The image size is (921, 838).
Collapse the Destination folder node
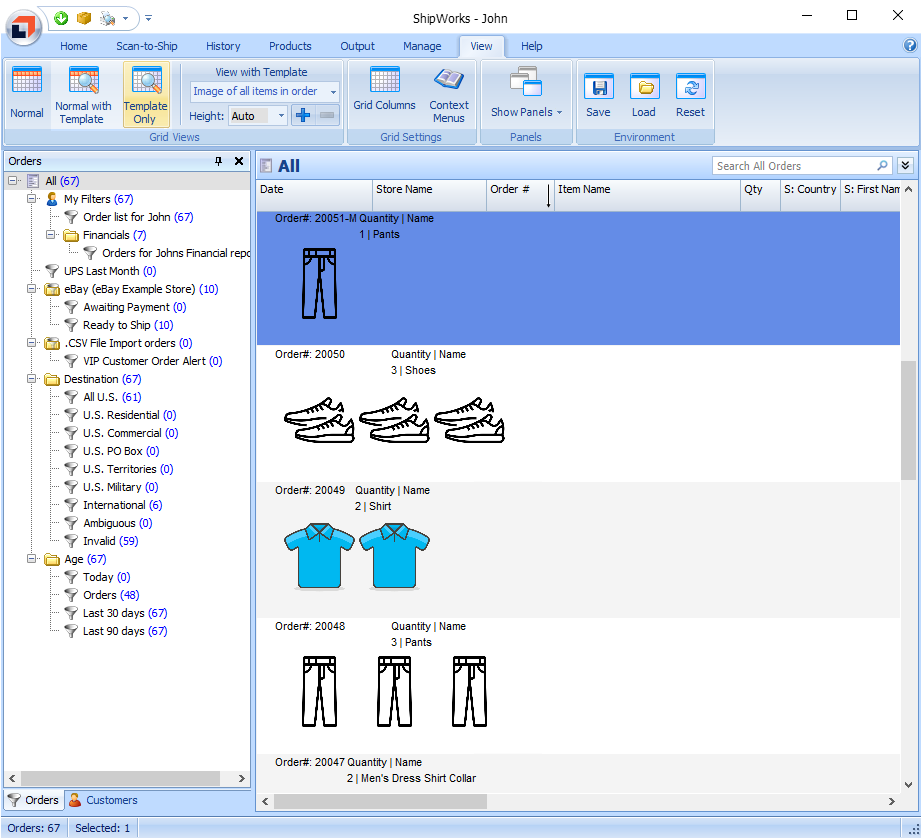click(32, 379)
